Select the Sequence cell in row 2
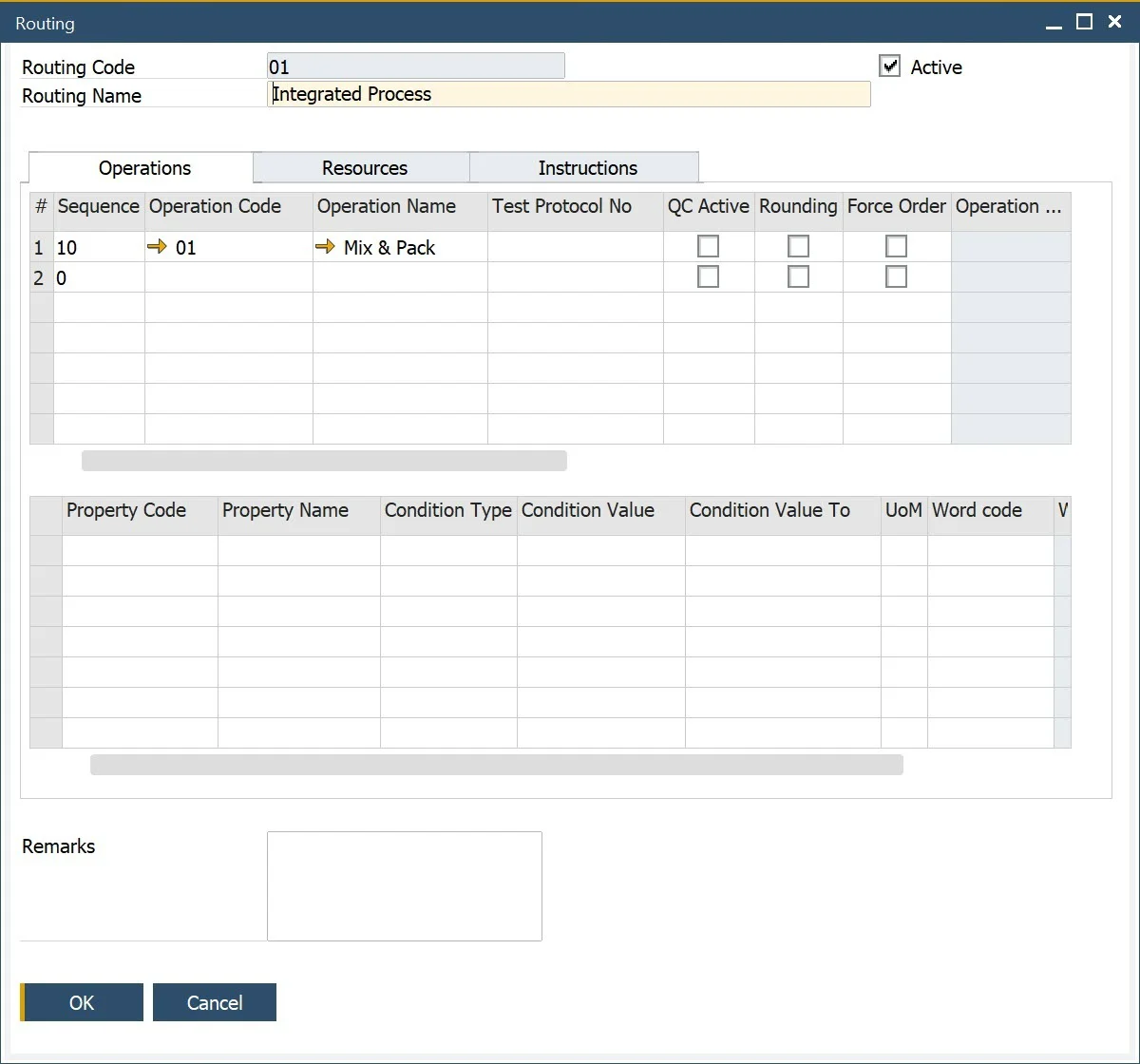 tap(99, 278)
